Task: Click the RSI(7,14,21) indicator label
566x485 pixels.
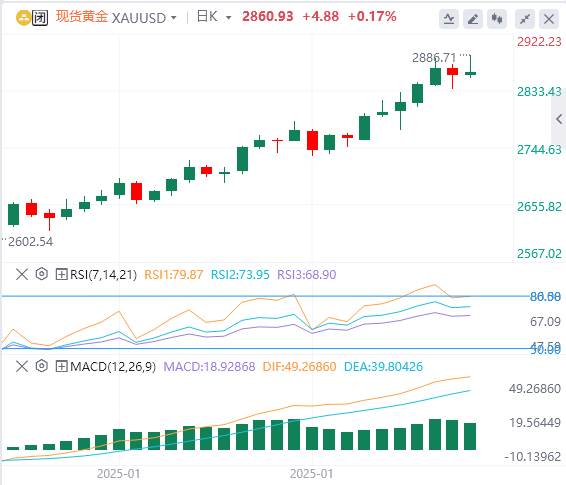Action: tap(103, 275)
